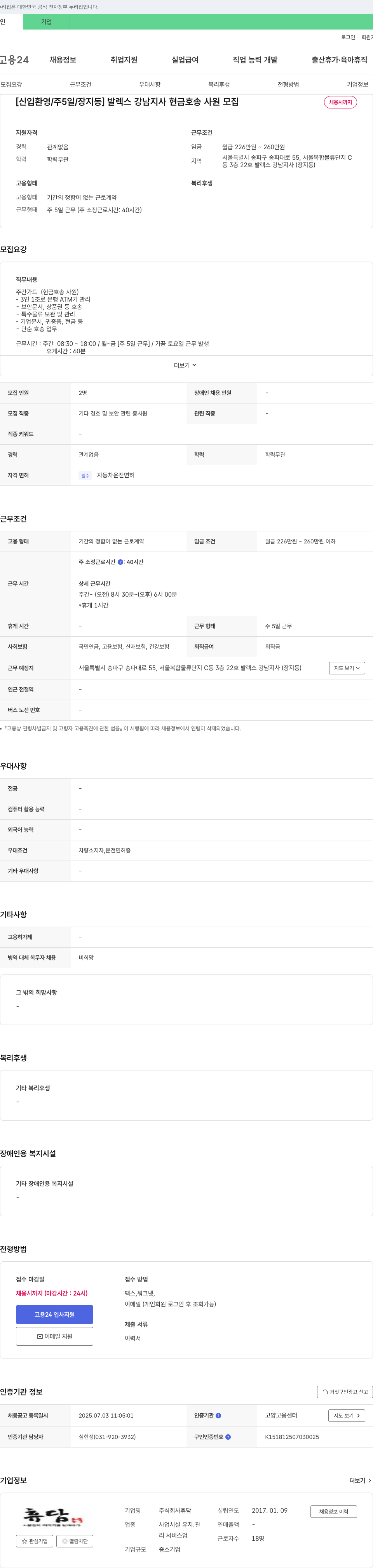Expand job description with 더보기 chevron

coord(186,365)
